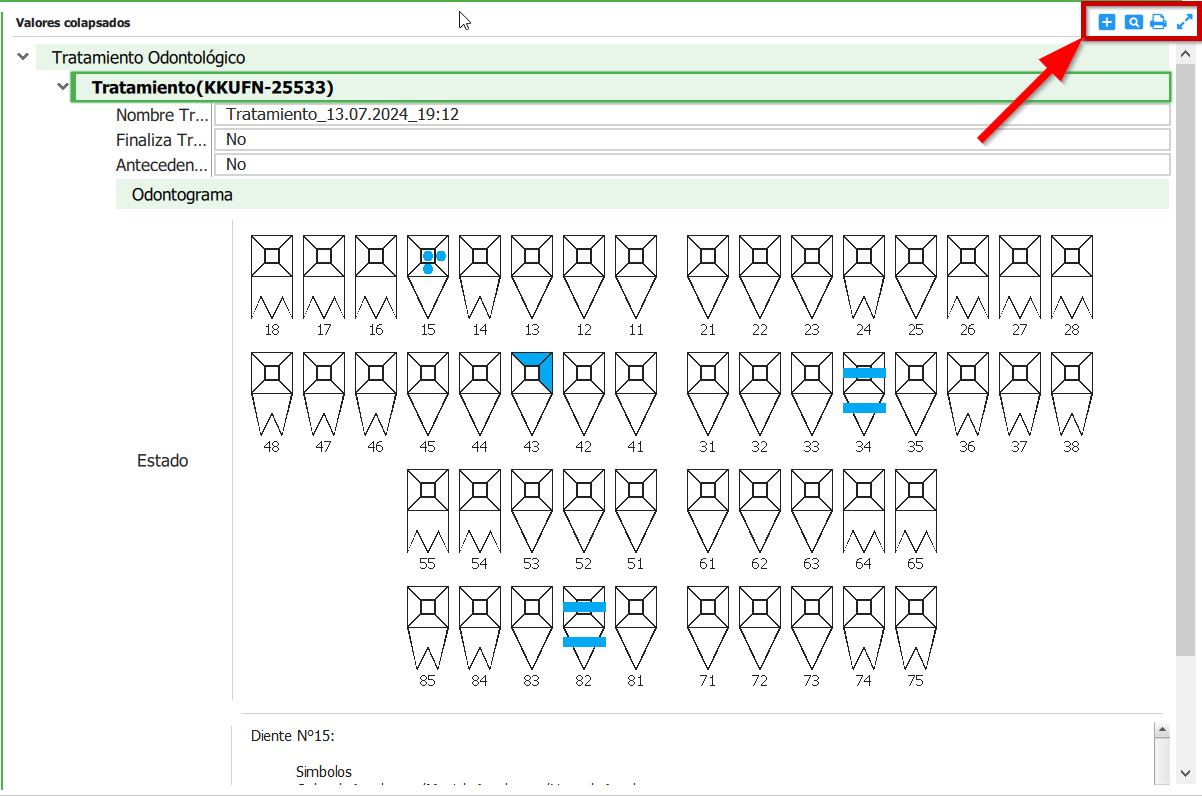
Task: Select tooth 43 with blue shaded corner
Action: [532, 393]
